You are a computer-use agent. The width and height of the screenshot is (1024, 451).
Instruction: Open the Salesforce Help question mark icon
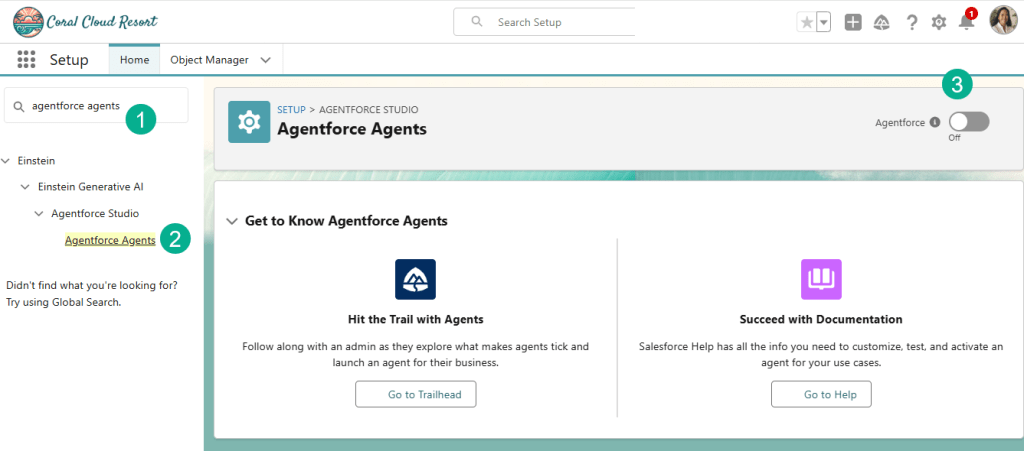click(x=911, y=22)
